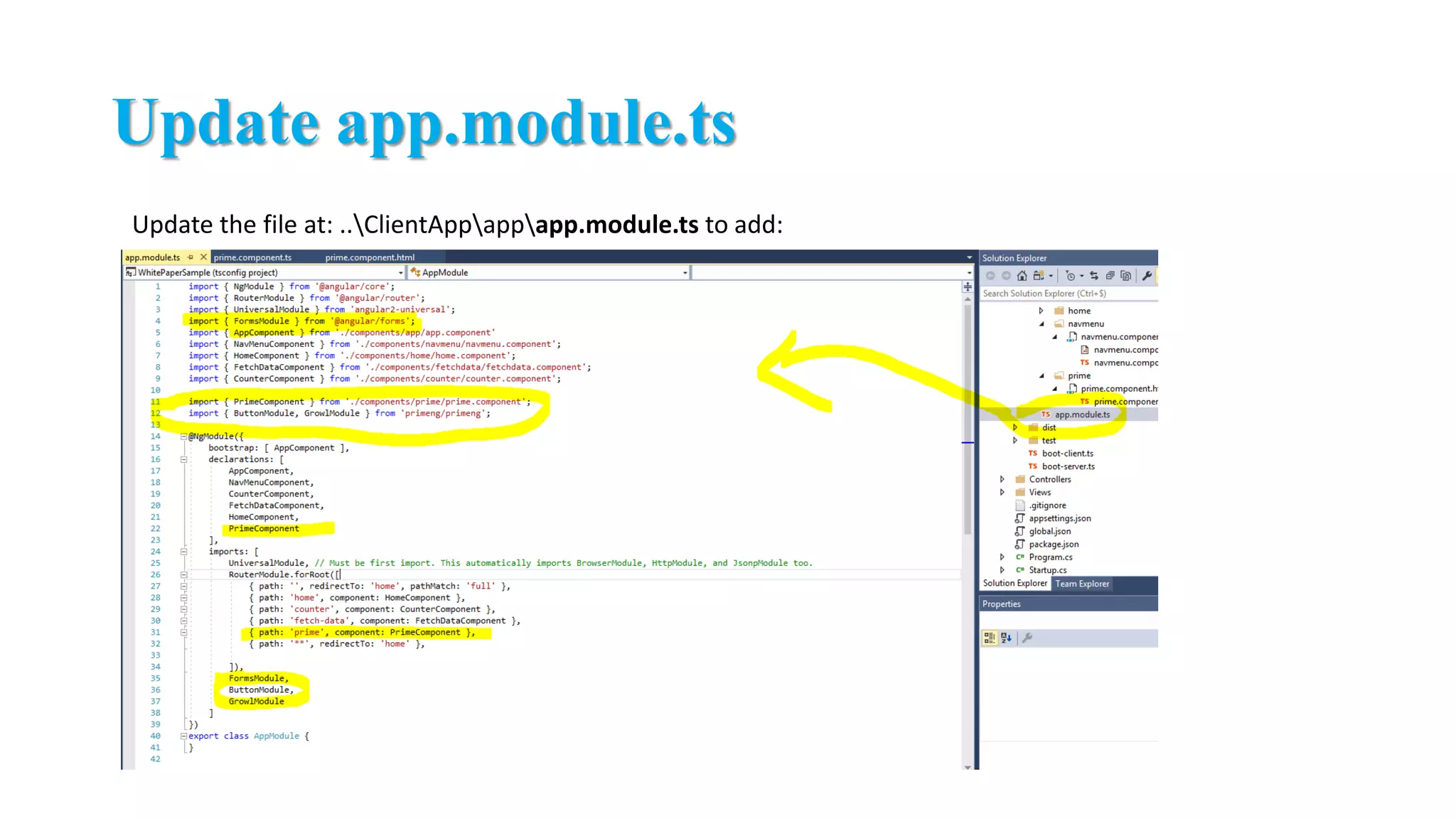Select boot-server.ts in Solution Explorer

[x=1069, y=466]
